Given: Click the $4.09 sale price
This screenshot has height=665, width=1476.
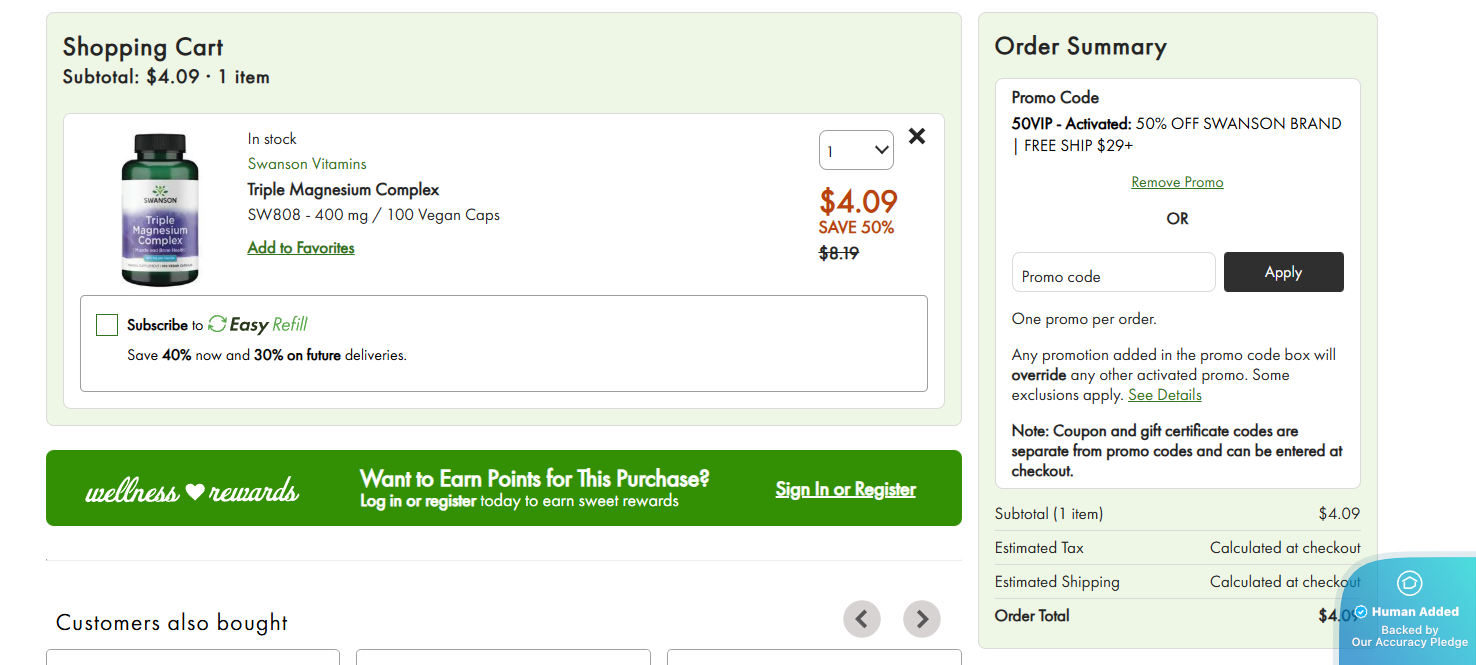Looking at the screenshot, I should [x=858, y=201].
